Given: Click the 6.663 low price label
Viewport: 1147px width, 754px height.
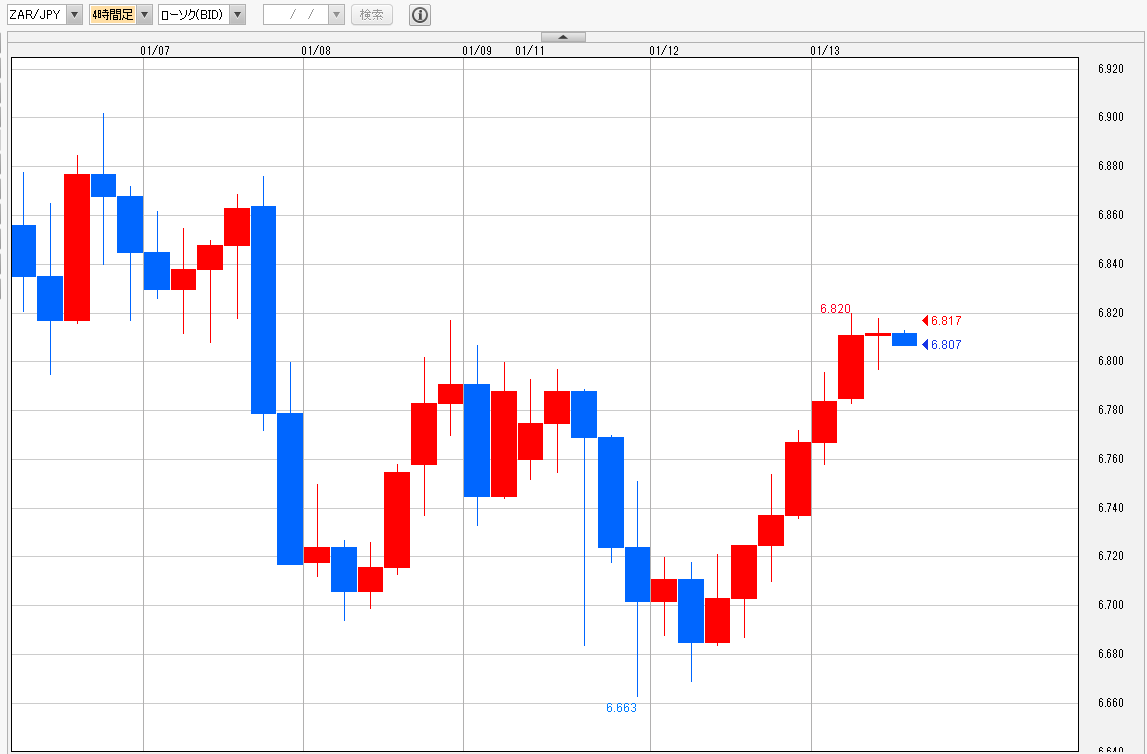Looking at the screenshot, I should (621, 708).
